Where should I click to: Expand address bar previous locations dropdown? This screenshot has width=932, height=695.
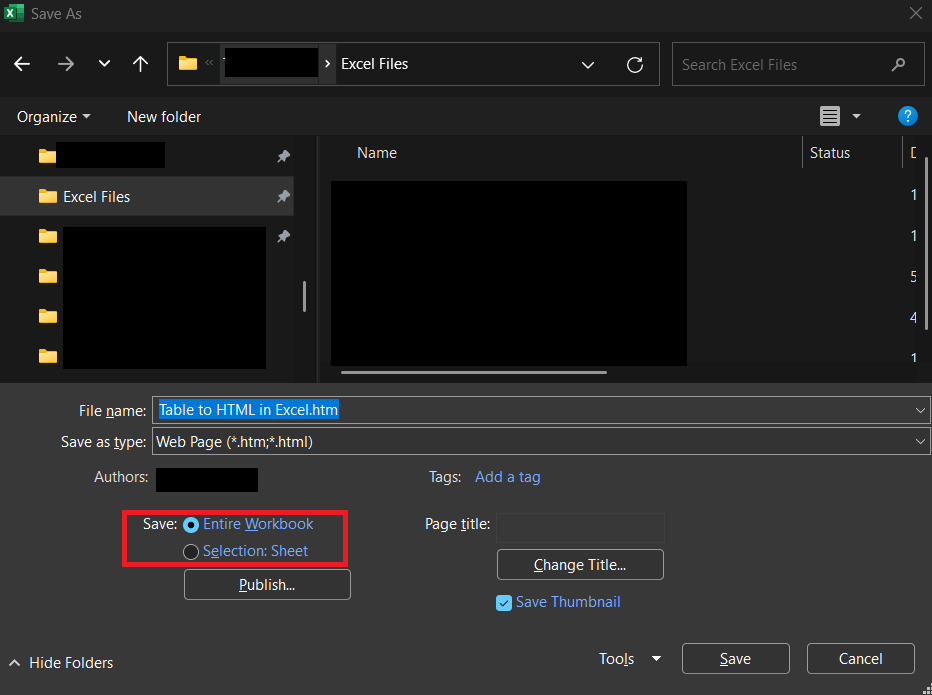588,64
